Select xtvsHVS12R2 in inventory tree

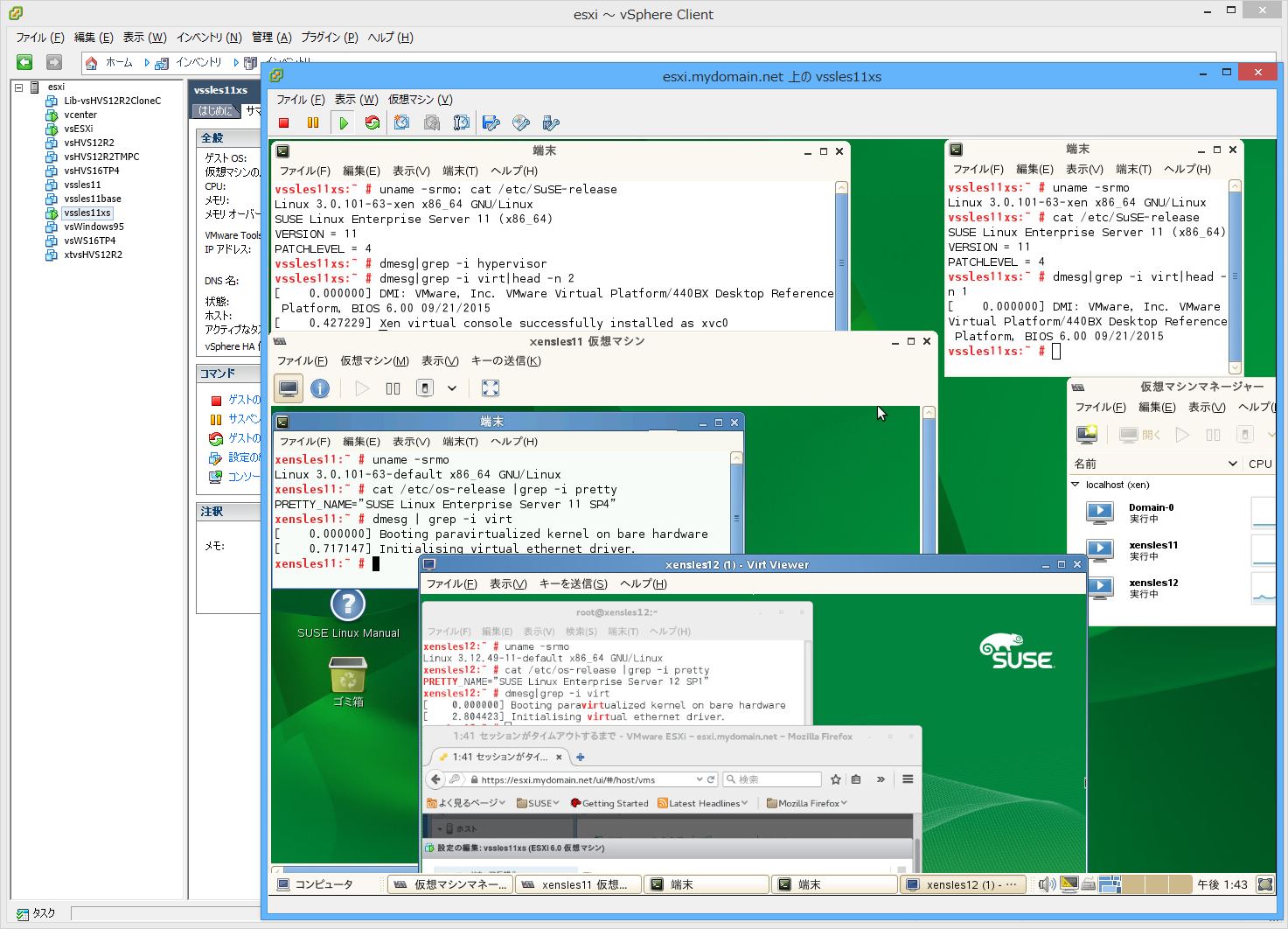(93, 255)
